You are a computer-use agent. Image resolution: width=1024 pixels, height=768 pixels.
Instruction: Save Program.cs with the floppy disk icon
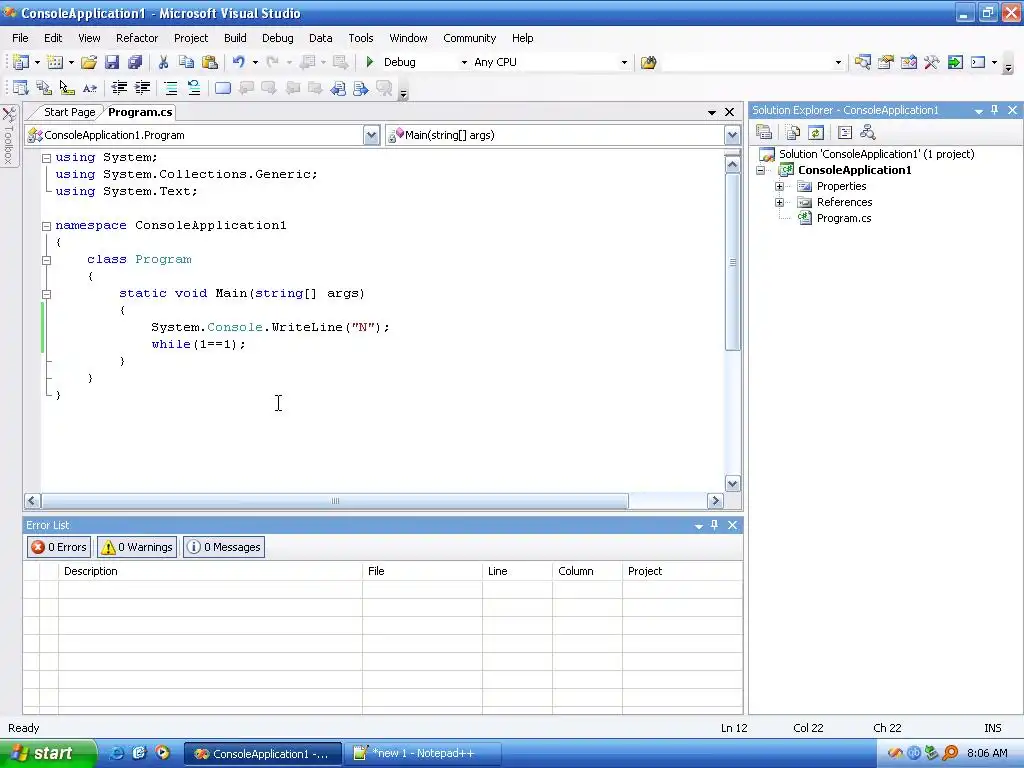click(x=112, y=62)
